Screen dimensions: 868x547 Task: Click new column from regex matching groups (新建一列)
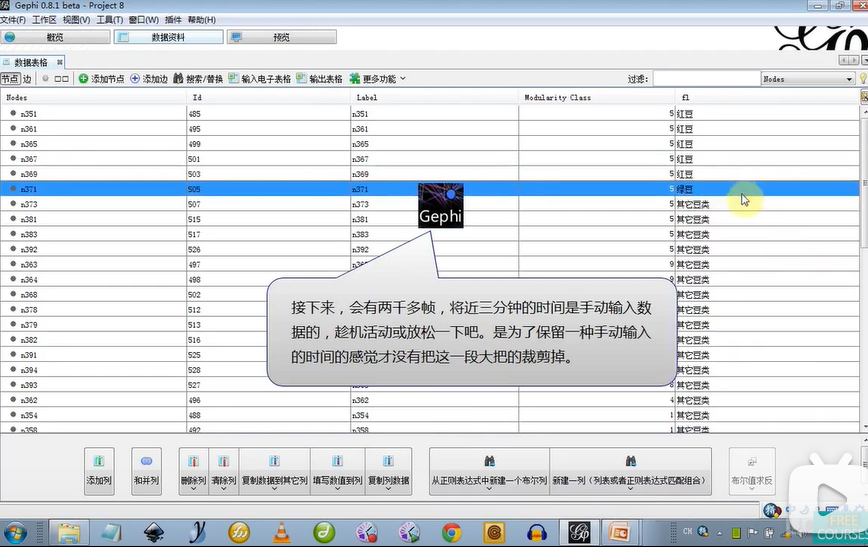(x=631, y=469)
